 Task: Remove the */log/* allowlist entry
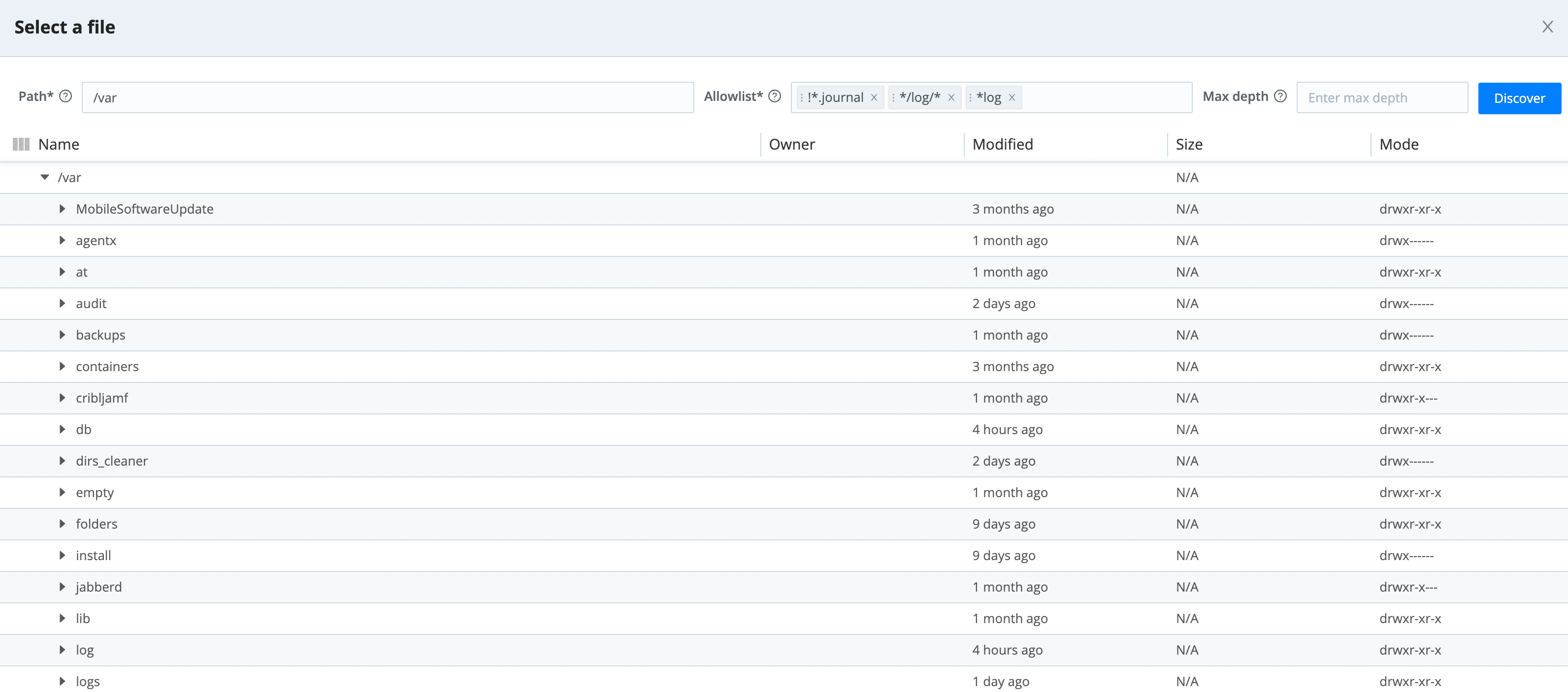click(x=952, y=97)
